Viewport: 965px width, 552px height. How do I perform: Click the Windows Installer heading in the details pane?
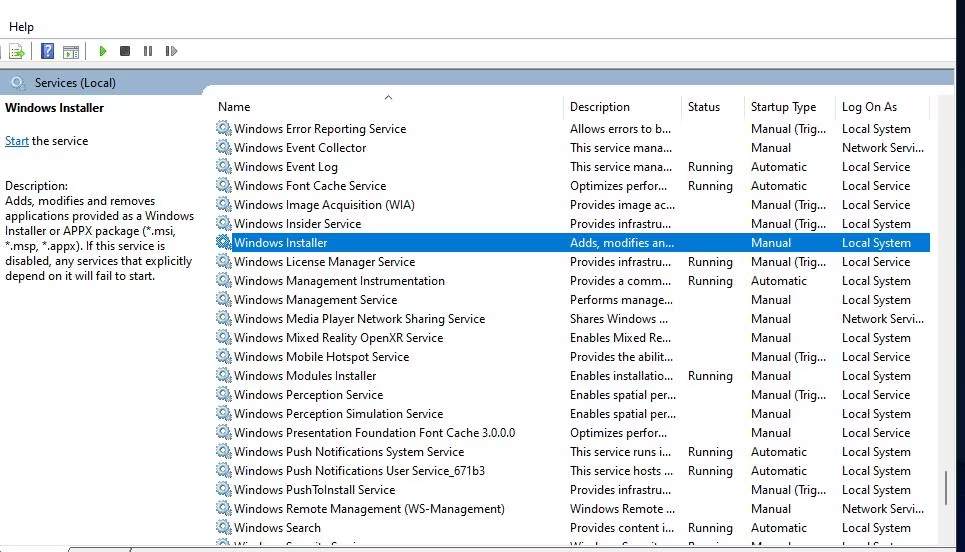coord(54,108)
